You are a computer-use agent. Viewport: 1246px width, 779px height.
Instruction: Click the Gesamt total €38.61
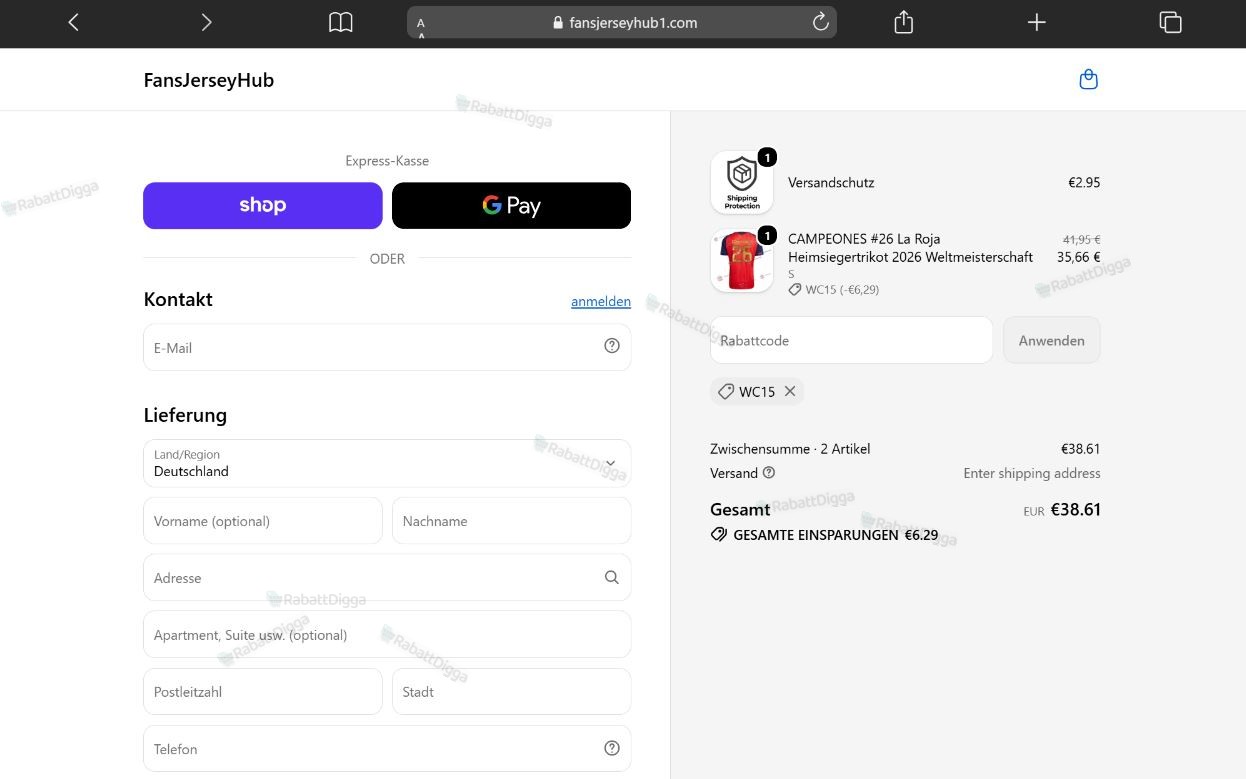(1076, 509)
